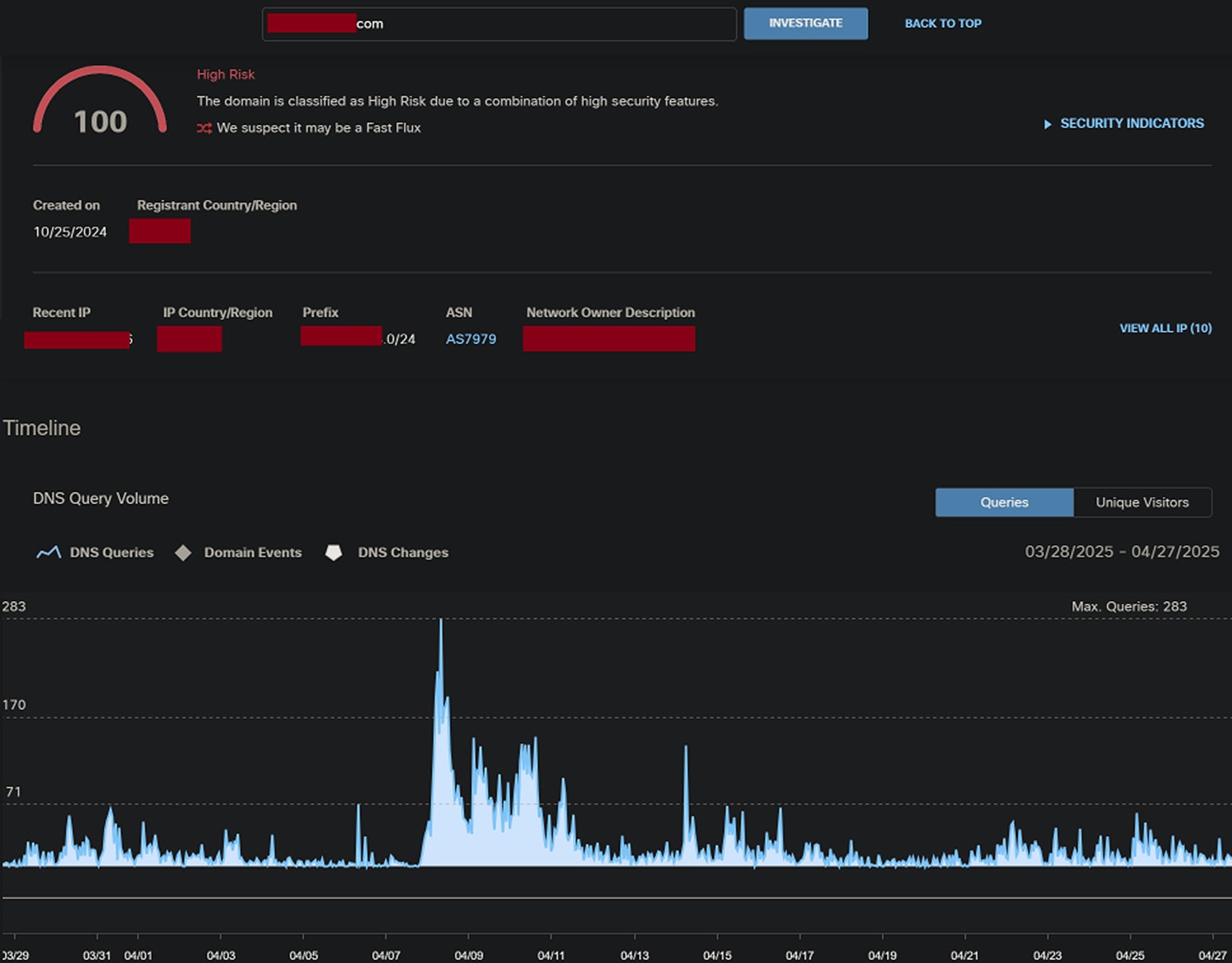
Task: Click the Domain Events legend label
Action: point(253,553)
